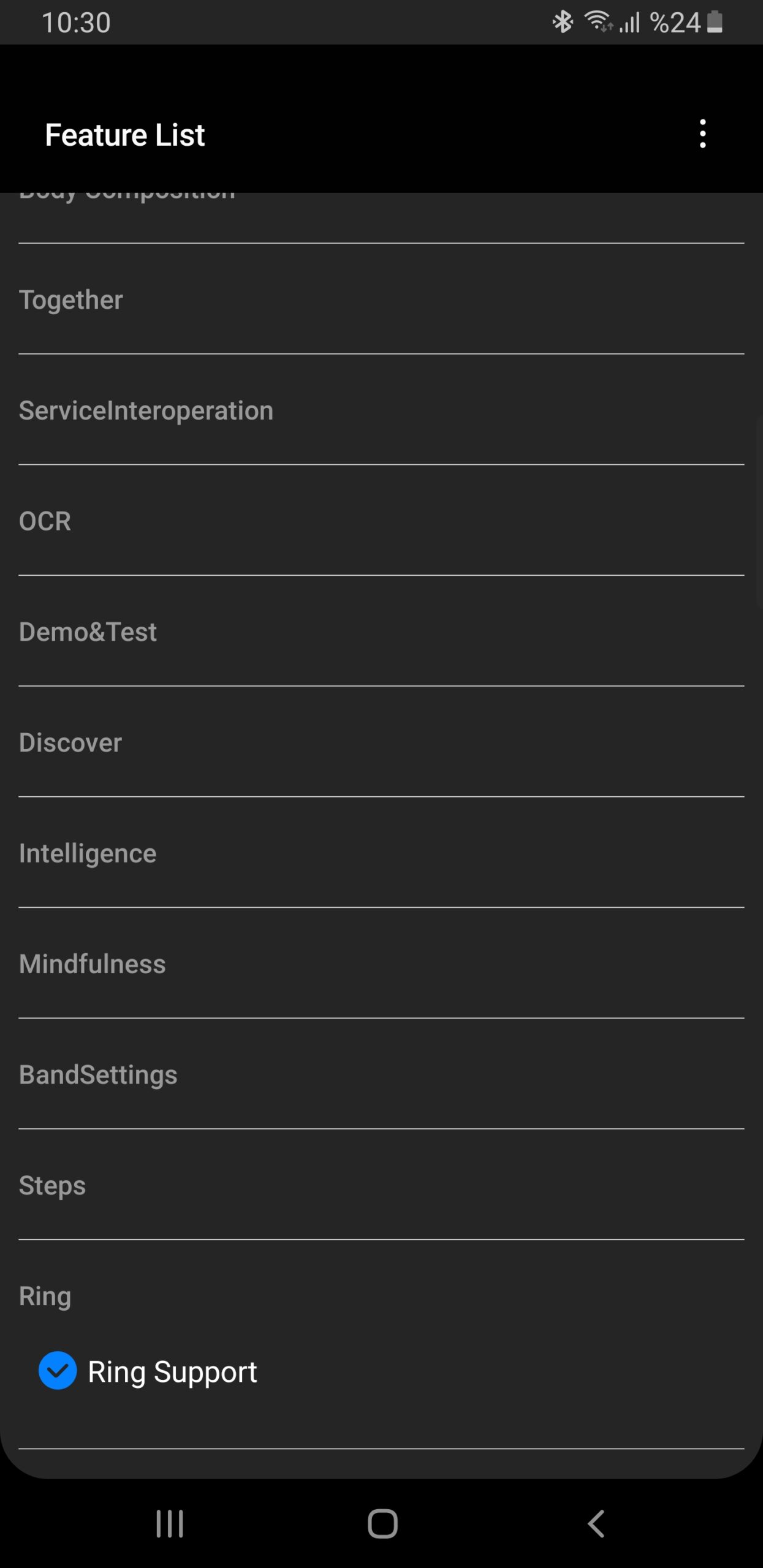Viewport: 763px width, 1568px height.
Task: Expand the Mindfulness section
Action: pyautogui.click(x=93, y=964)
